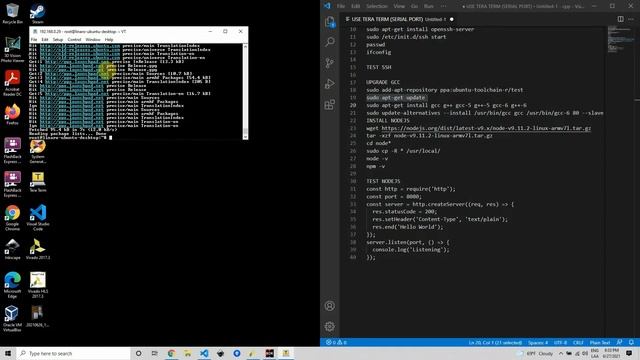Click the Task View taskbar button

[154, 353]
